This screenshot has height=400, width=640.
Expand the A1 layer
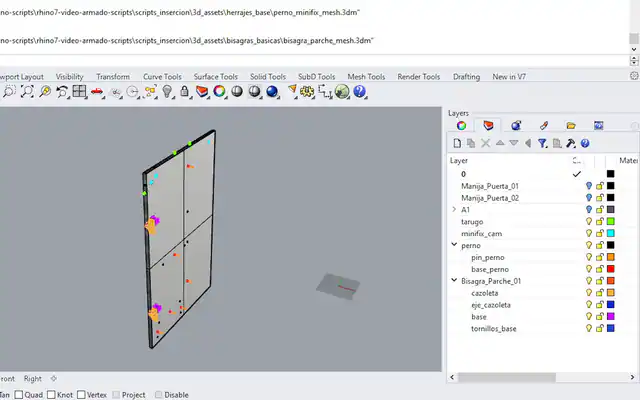454,209
